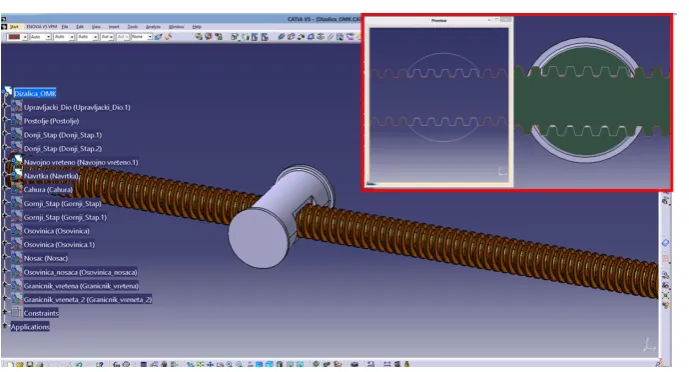Select Gornji_Stap (Gornji_Stap.1) in tree

coord(65,217)
